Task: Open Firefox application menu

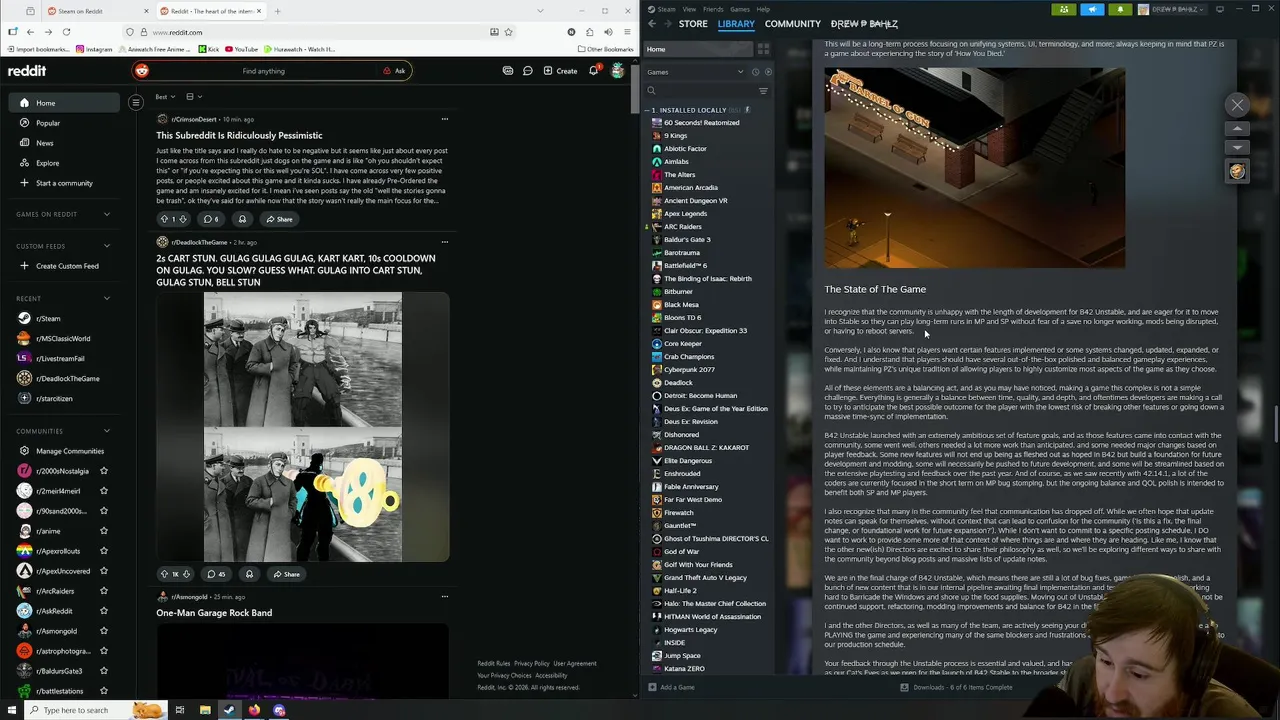Action: click(627, 32)
